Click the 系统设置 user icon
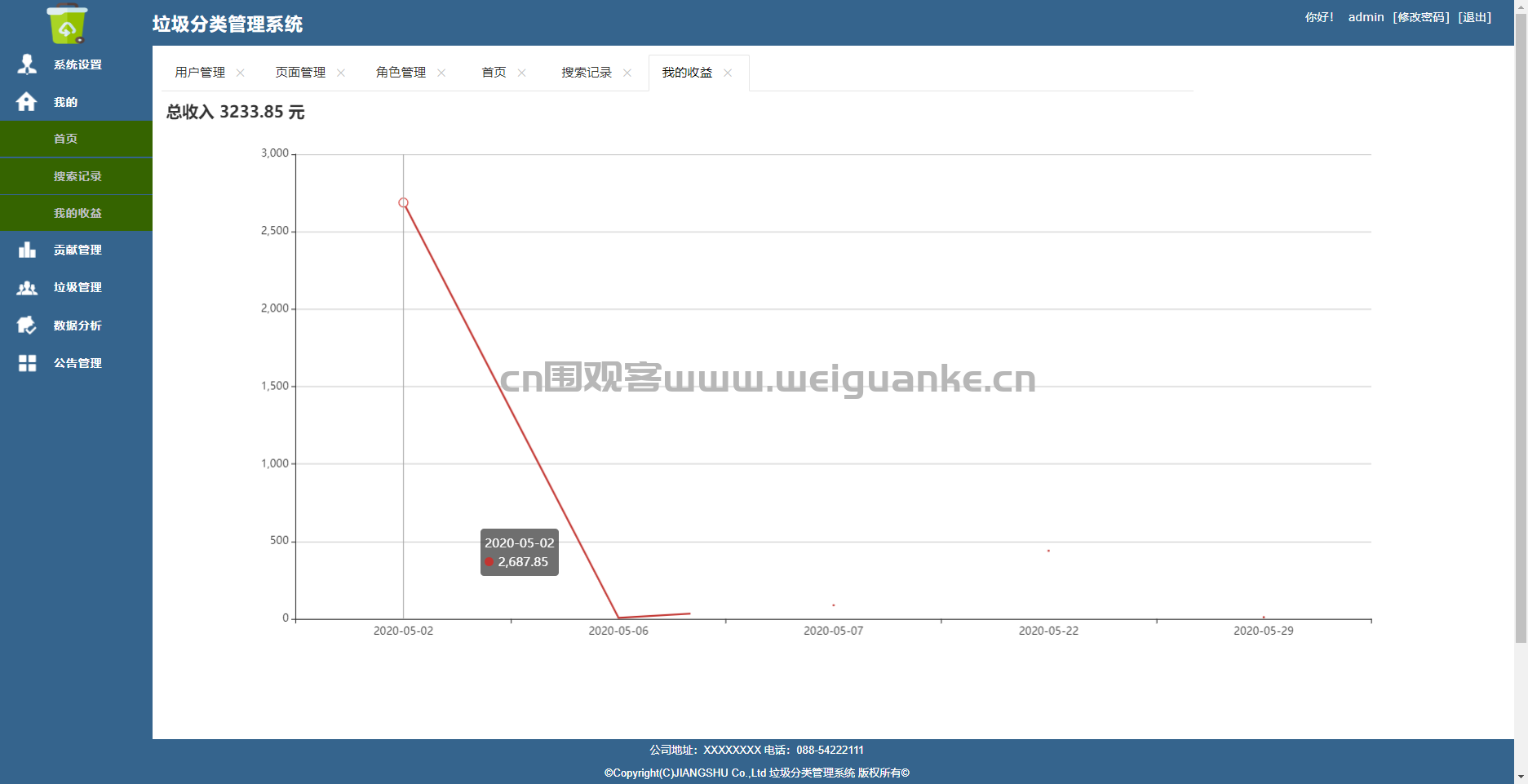The height and width of the screenshot is (784, 1528). click(x=27, y=64)
